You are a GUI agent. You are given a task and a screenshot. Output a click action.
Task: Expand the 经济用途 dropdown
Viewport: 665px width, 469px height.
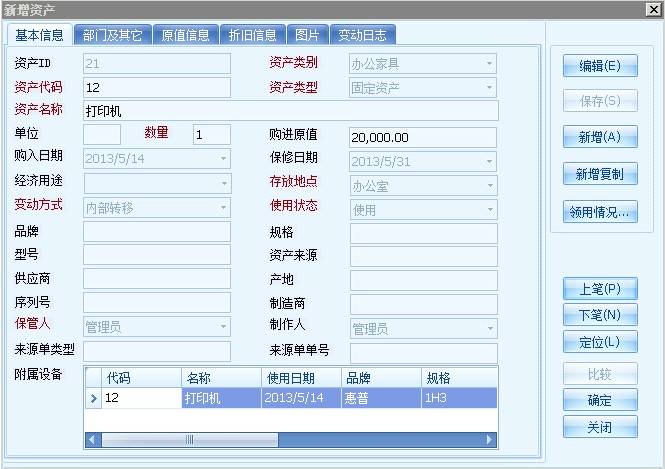(224, 183)
